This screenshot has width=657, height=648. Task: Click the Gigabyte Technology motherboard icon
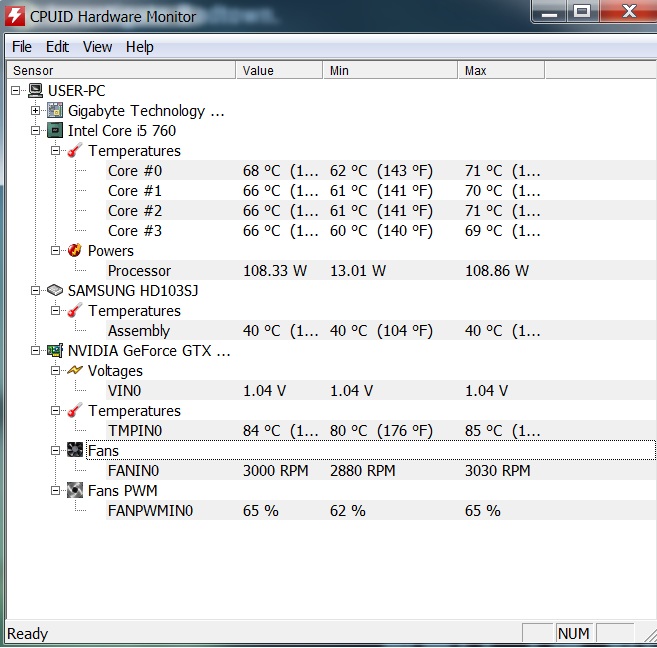55,111
